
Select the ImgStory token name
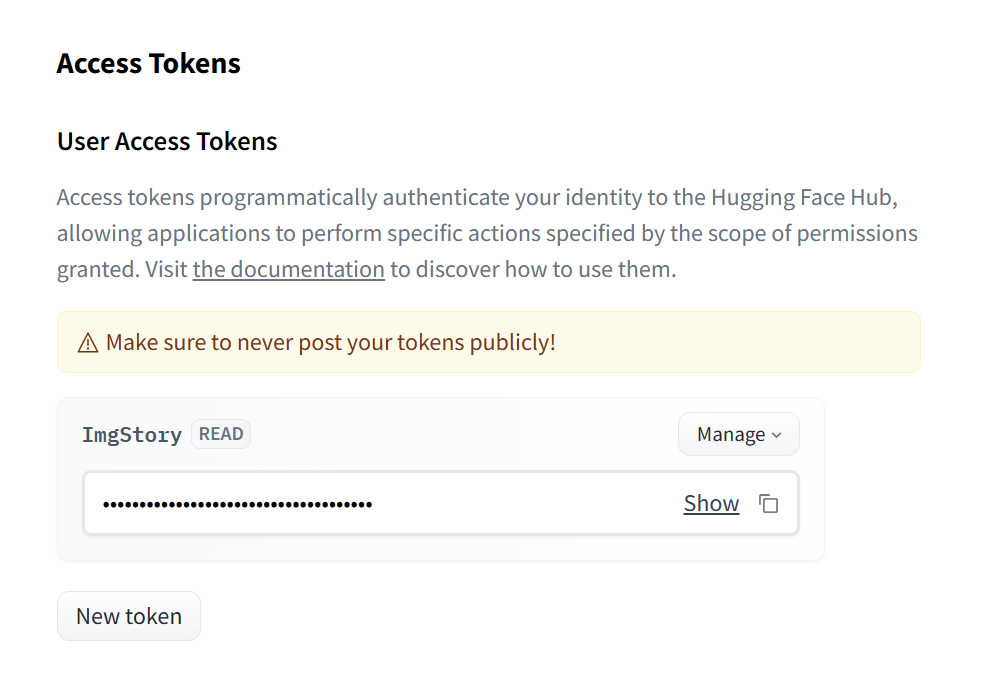[132, 435]
